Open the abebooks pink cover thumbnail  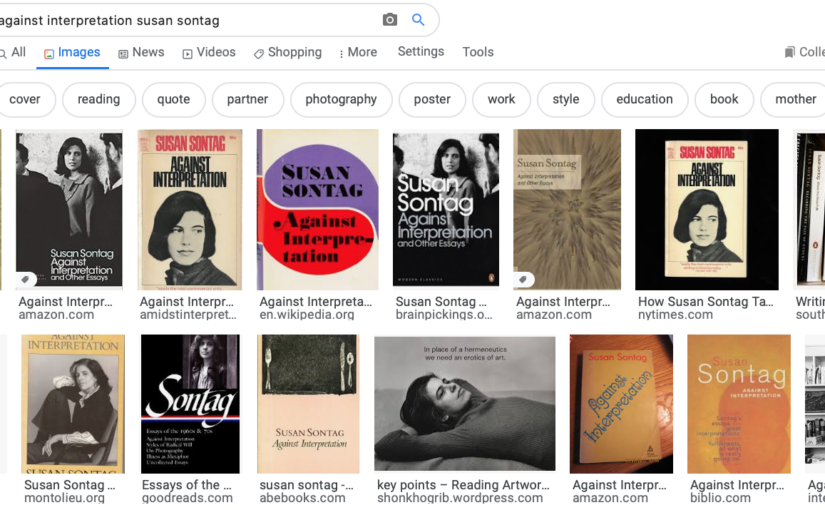pyautogui.click(x=308, y=404)
